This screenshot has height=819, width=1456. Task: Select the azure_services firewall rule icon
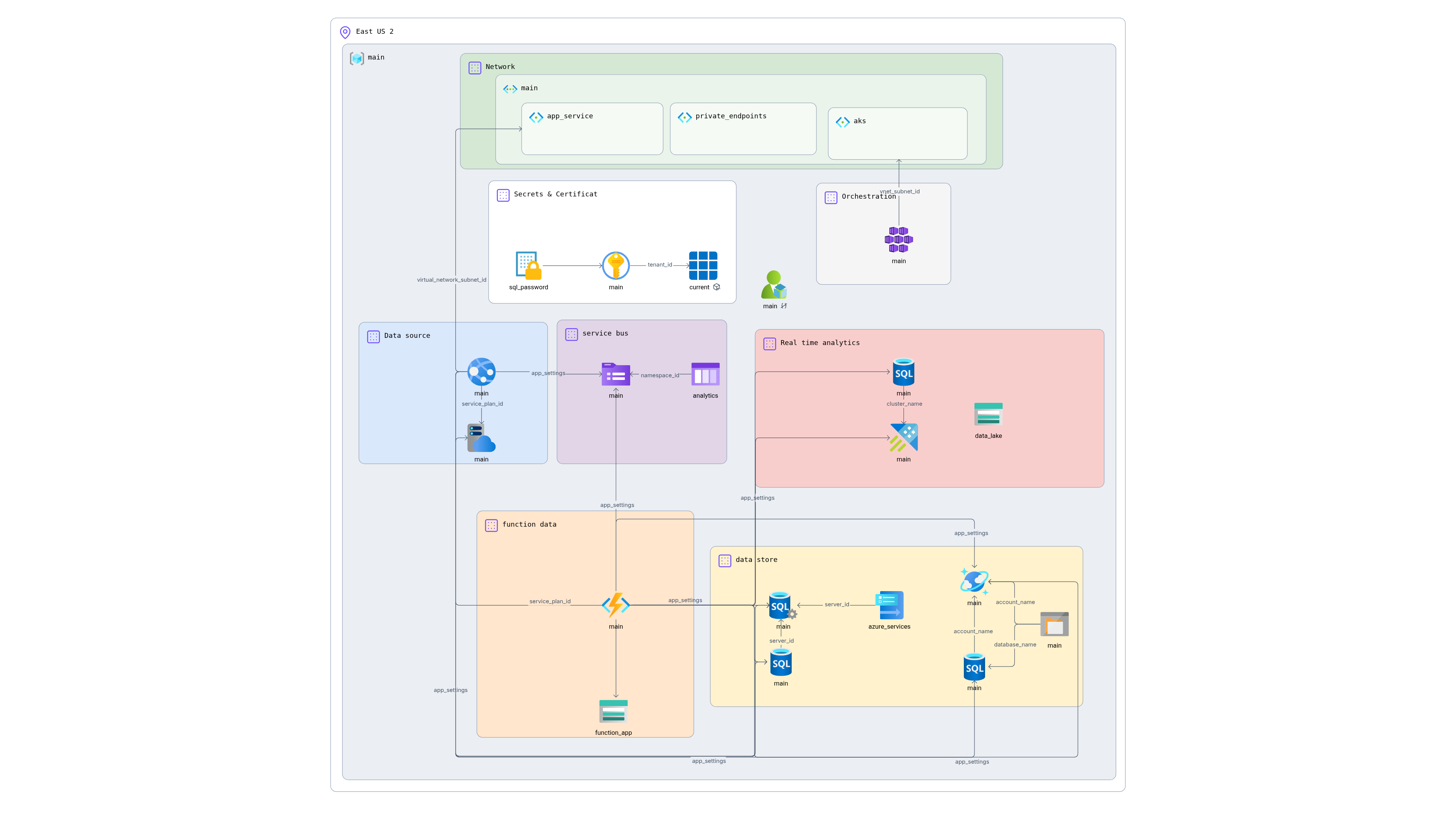(x=890, y=606)
